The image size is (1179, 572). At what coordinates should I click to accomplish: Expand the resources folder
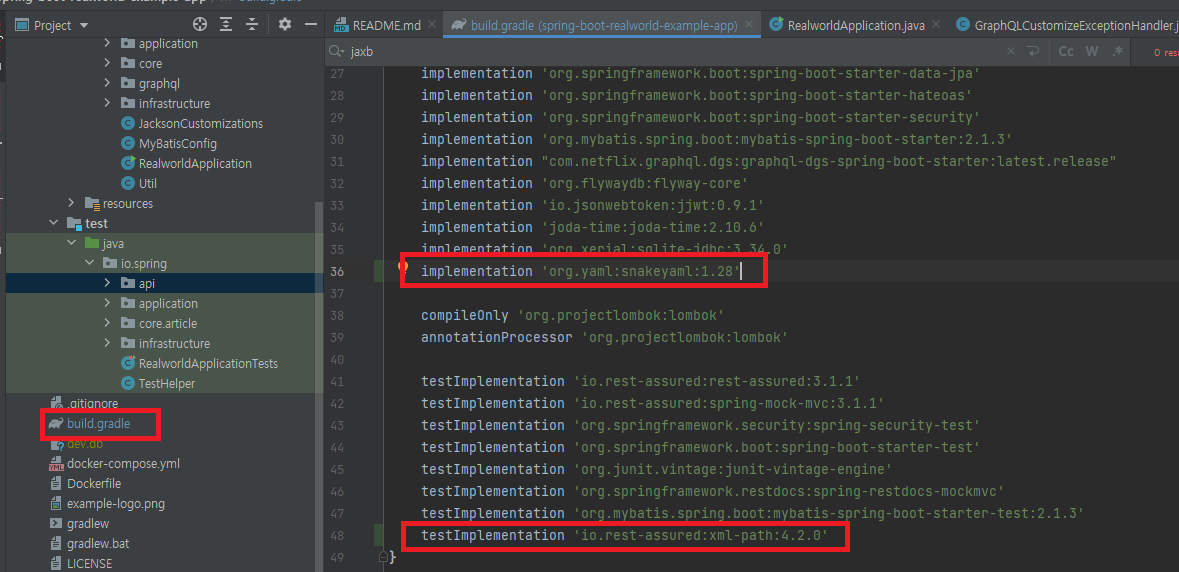[x=71, y=203]
